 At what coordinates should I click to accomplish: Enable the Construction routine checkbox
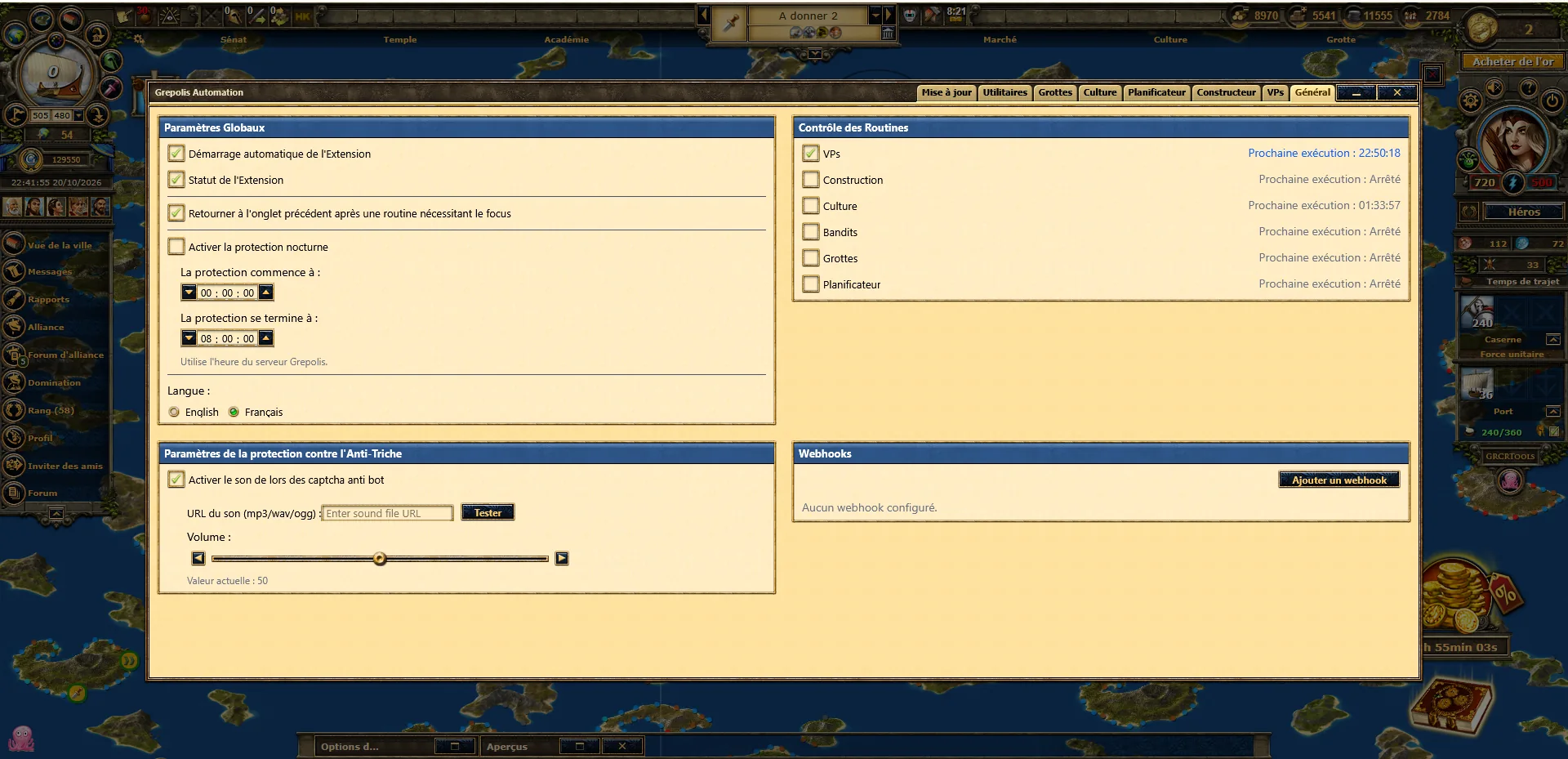pos(811,180)
